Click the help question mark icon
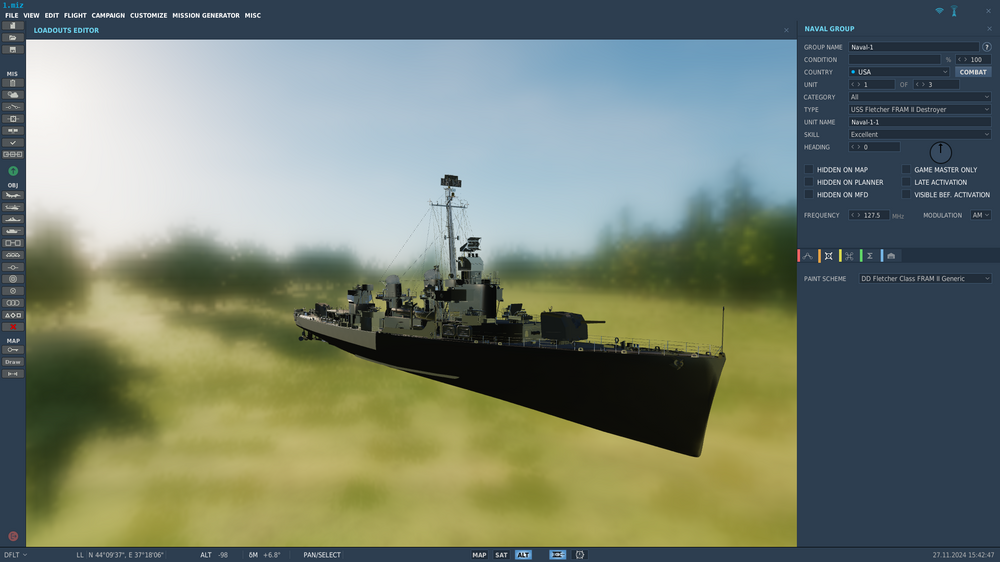This screenshot has width=1000, height=562. [x=987, y=47]
